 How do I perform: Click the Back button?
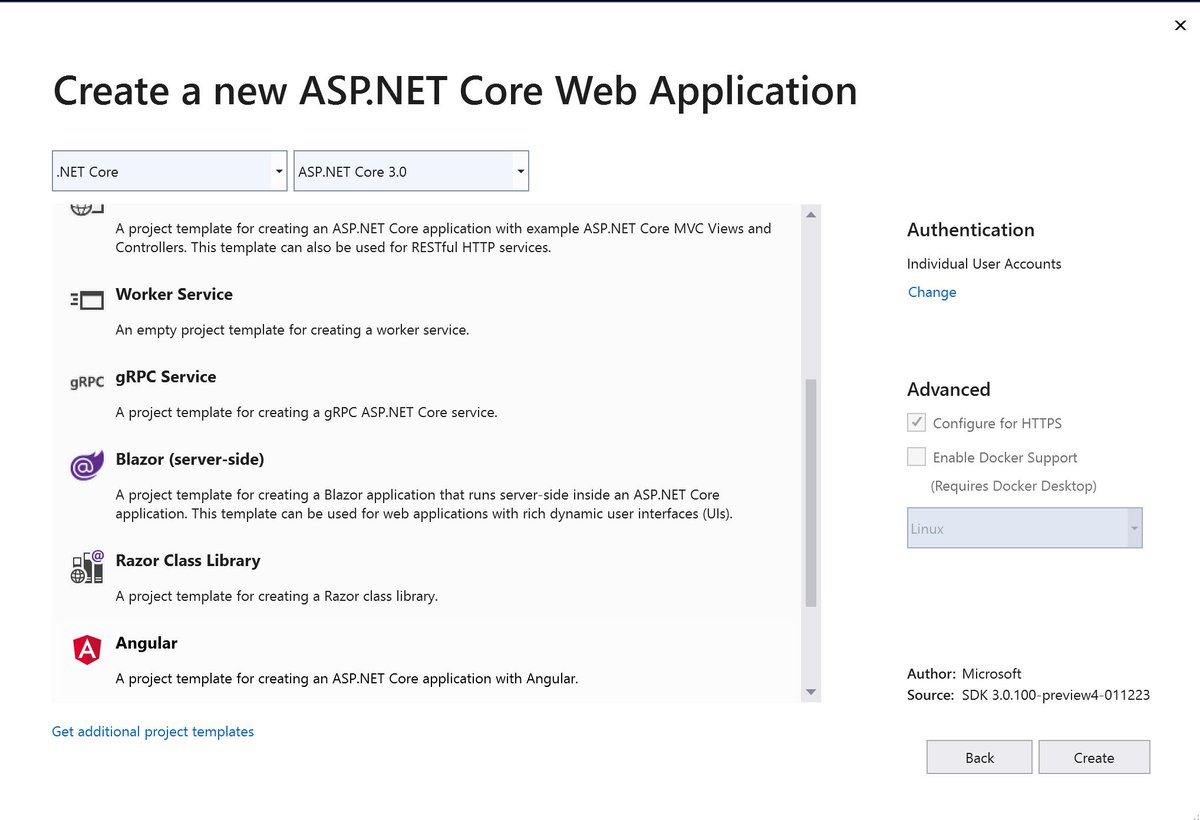tap(979, 757)
